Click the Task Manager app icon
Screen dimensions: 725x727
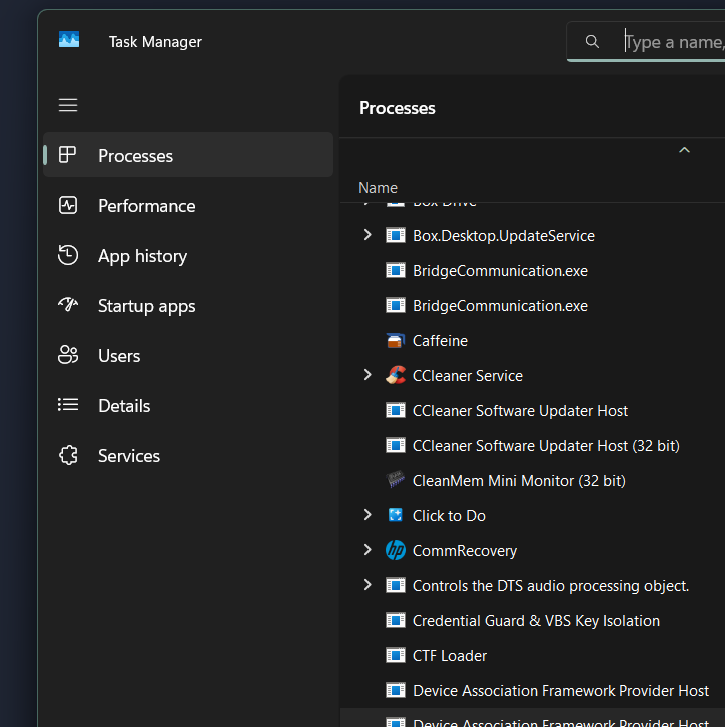[69, 40]
